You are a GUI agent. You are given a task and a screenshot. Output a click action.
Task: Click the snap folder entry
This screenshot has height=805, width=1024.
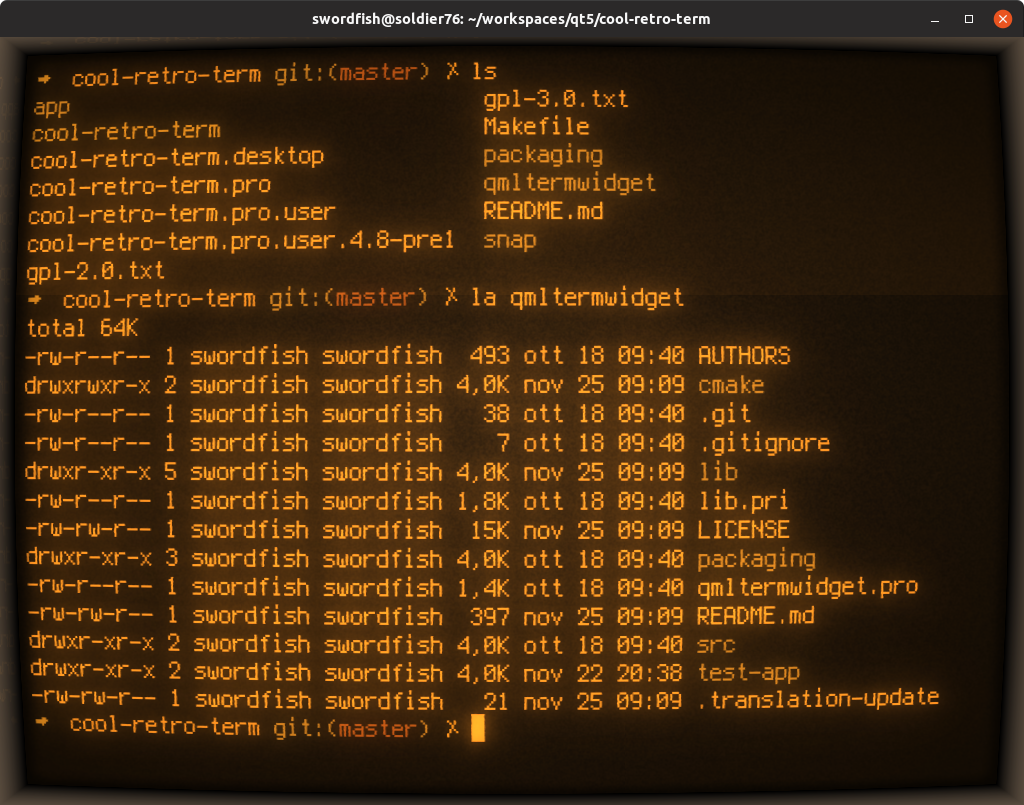(x=510, y=241)
